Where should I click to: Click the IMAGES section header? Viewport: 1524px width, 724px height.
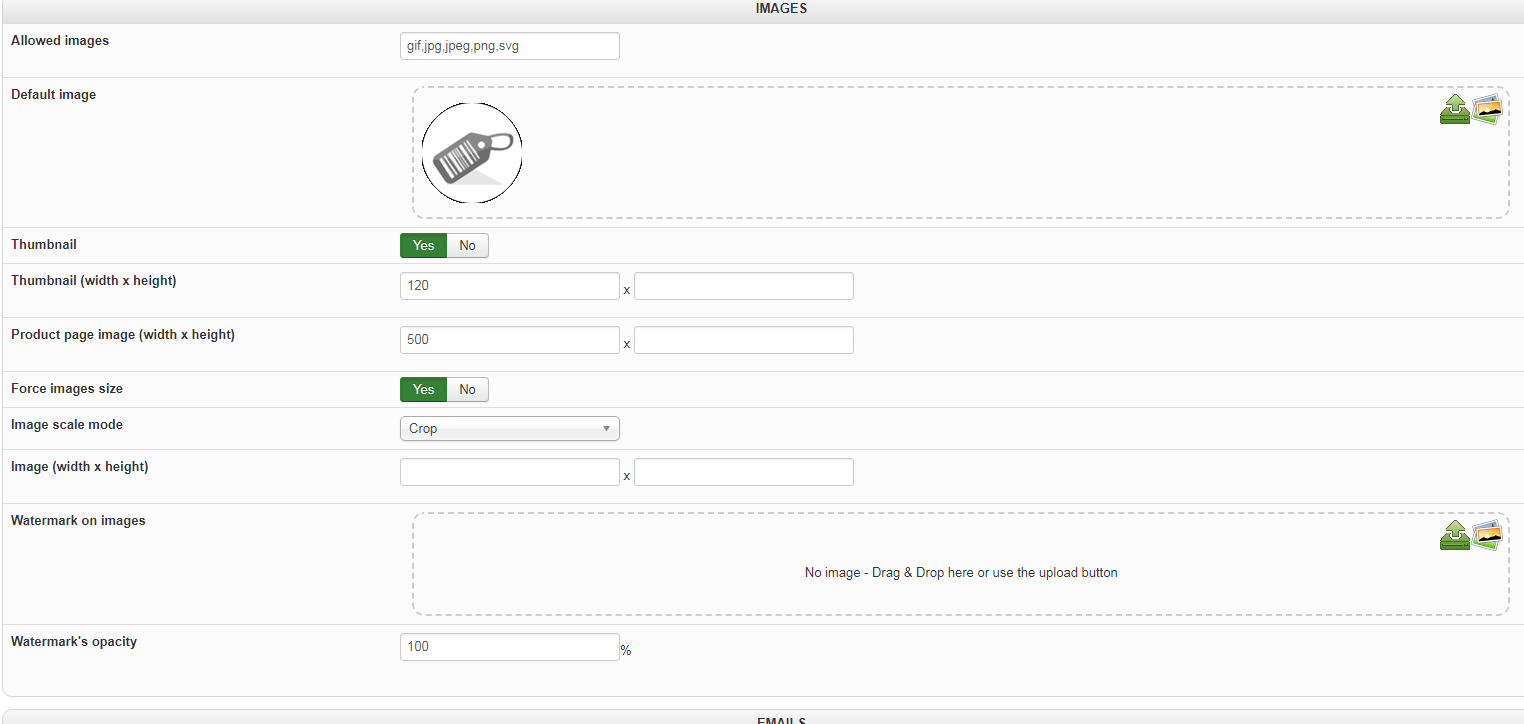tap(781, 9)
